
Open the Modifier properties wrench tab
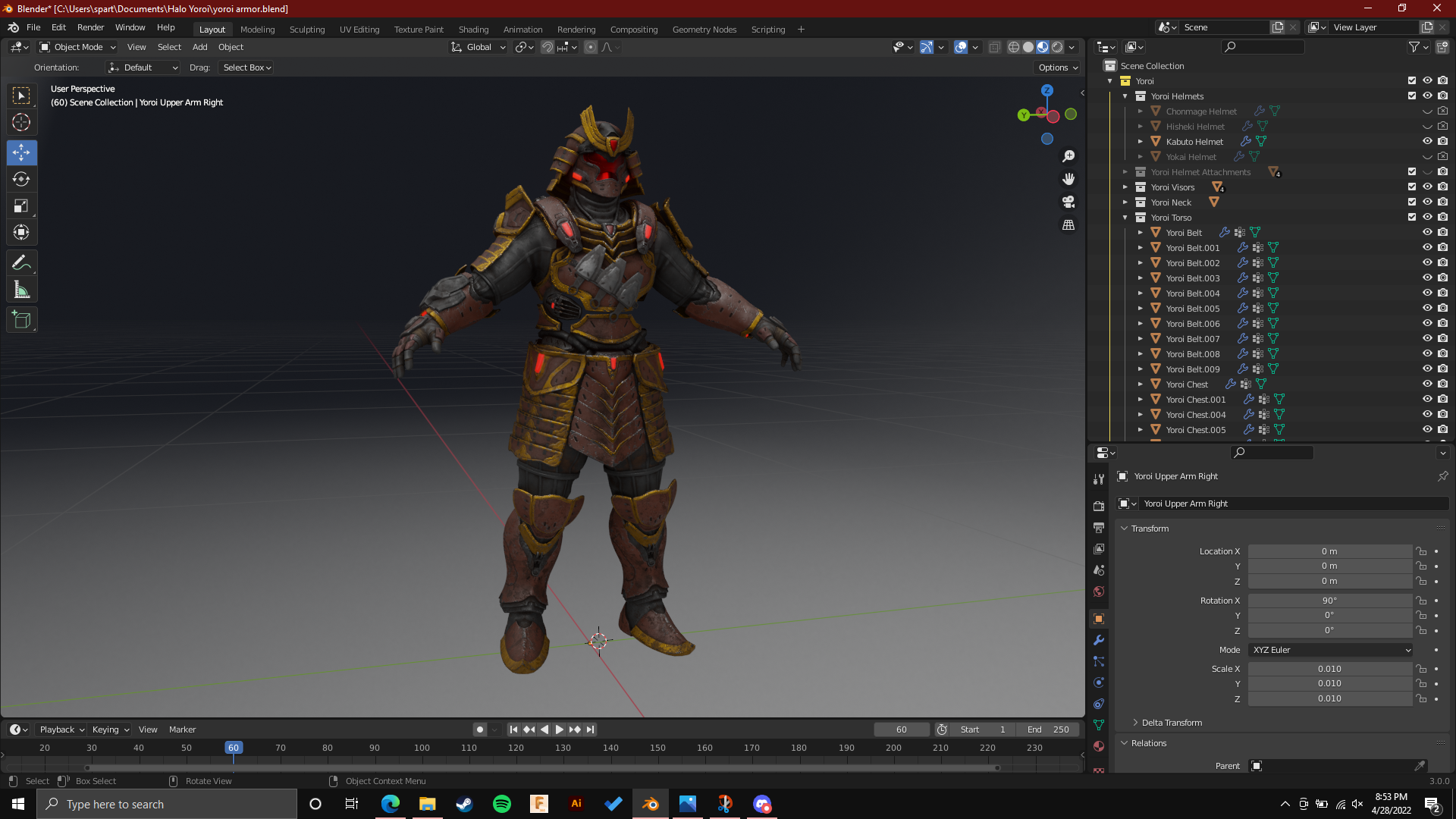coord(1099,640)
